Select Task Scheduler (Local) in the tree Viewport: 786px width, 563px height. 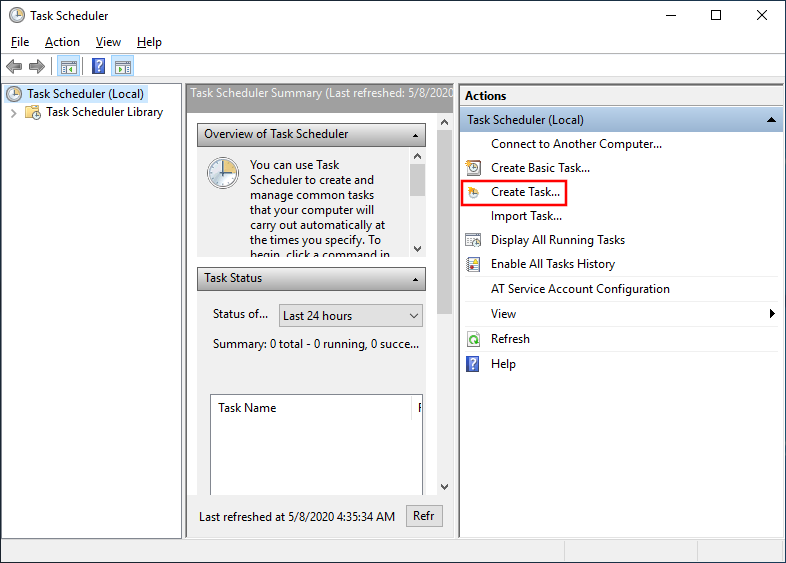[x=85, y=94]
